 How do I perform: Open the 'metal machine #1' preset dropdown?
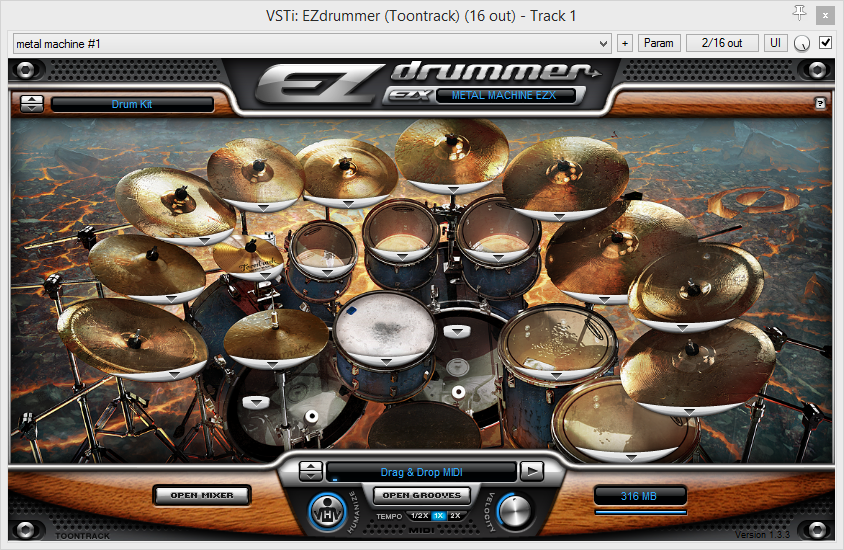click(x=312, y=44)
